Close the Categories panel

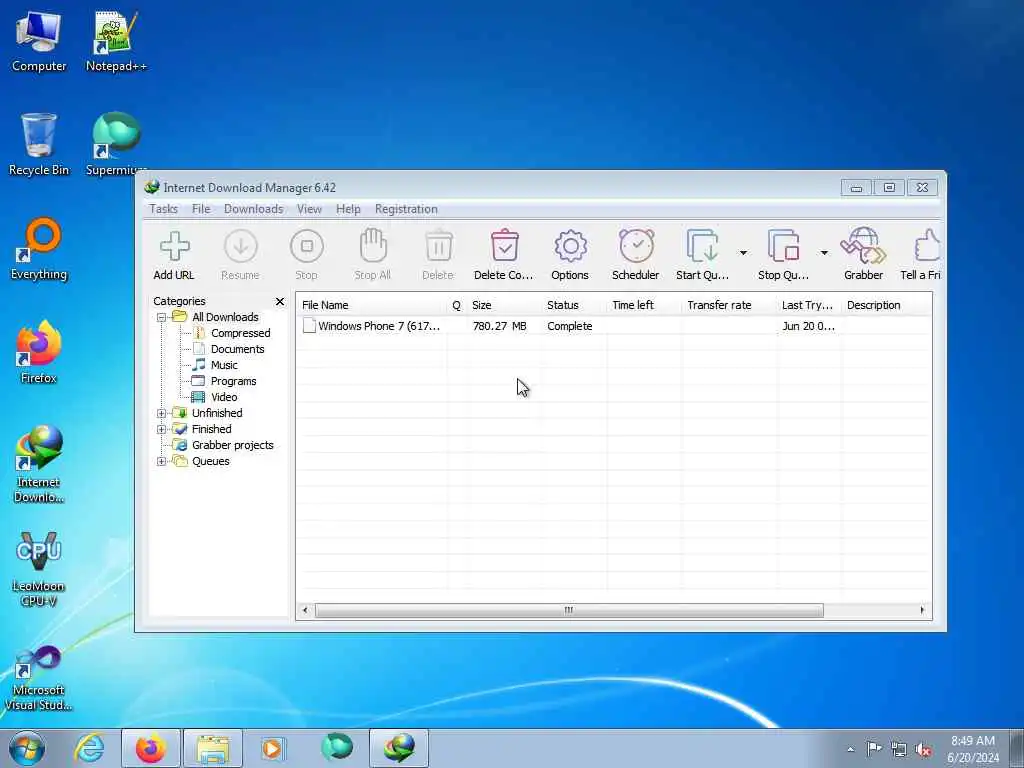coord(280,301)
